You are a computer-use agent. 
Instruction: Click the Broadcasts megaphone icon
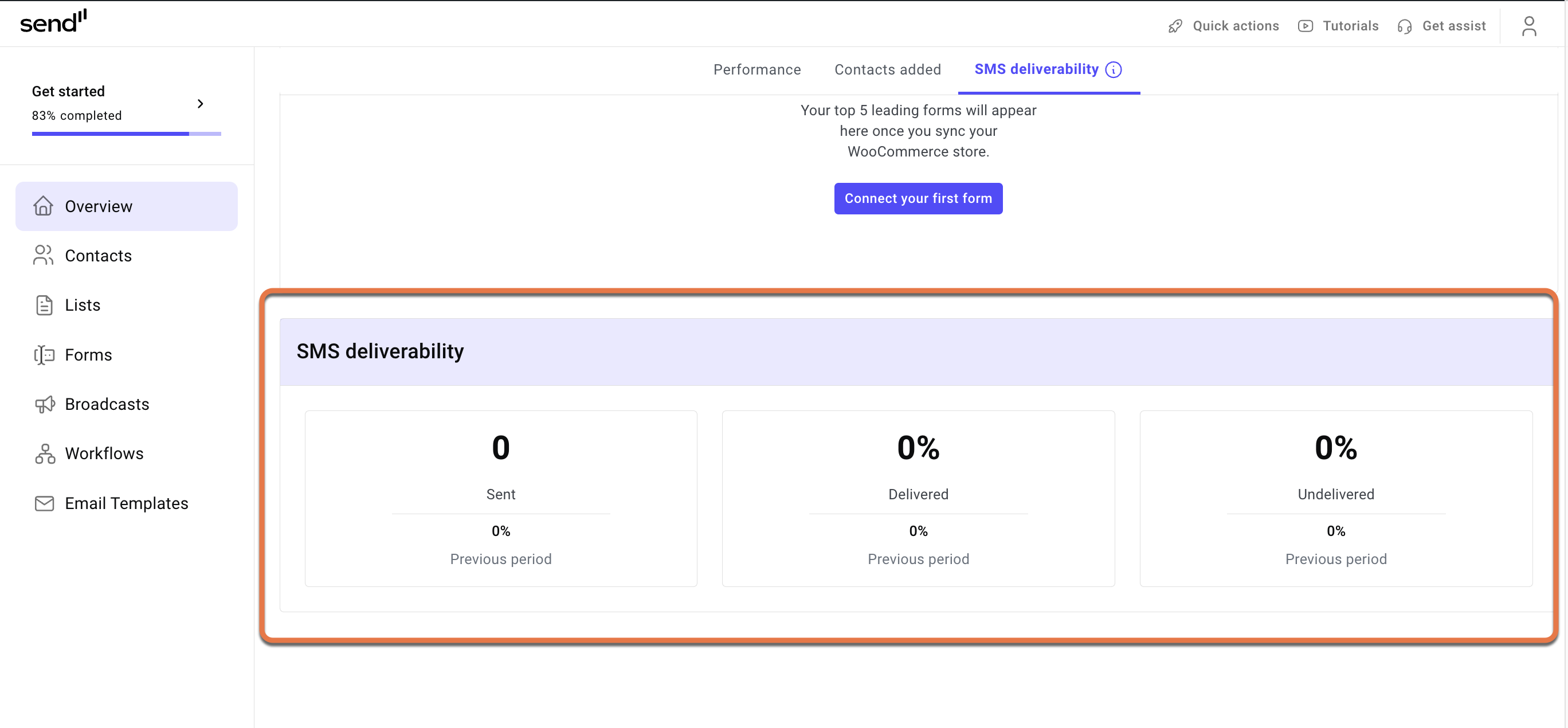[x=45, y=404]
